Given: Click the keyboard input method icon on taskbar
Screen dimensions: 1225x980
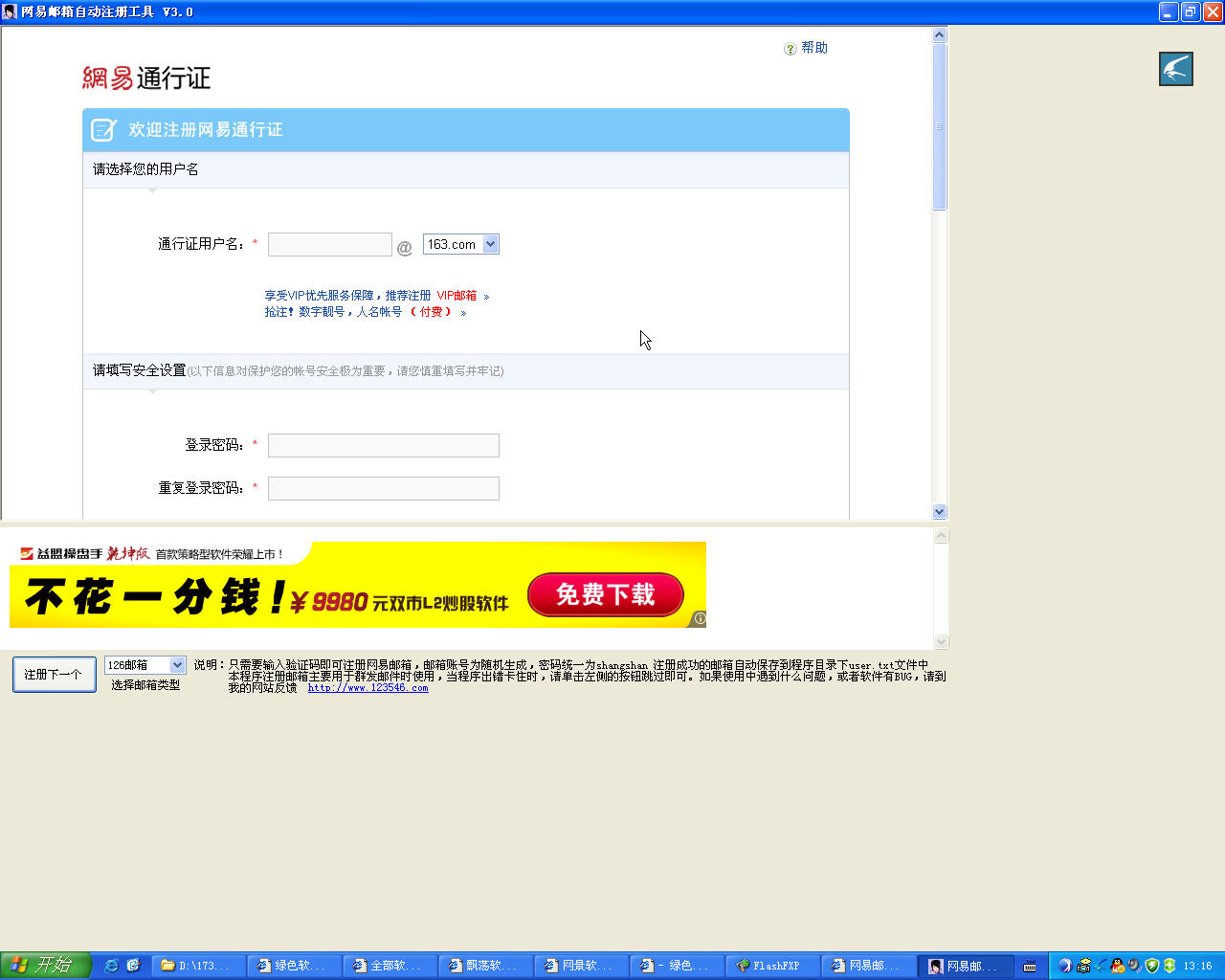Looking at the screenshot, I should (1030, 967).
